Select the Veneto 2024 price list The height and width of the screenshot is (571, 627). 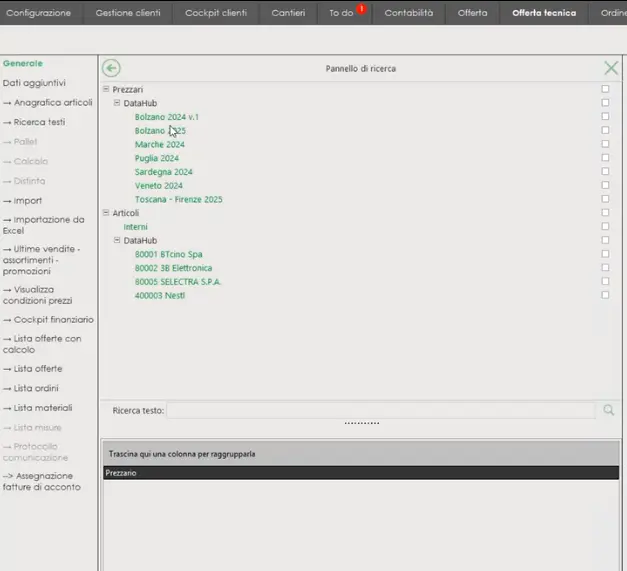pos(158,185)
